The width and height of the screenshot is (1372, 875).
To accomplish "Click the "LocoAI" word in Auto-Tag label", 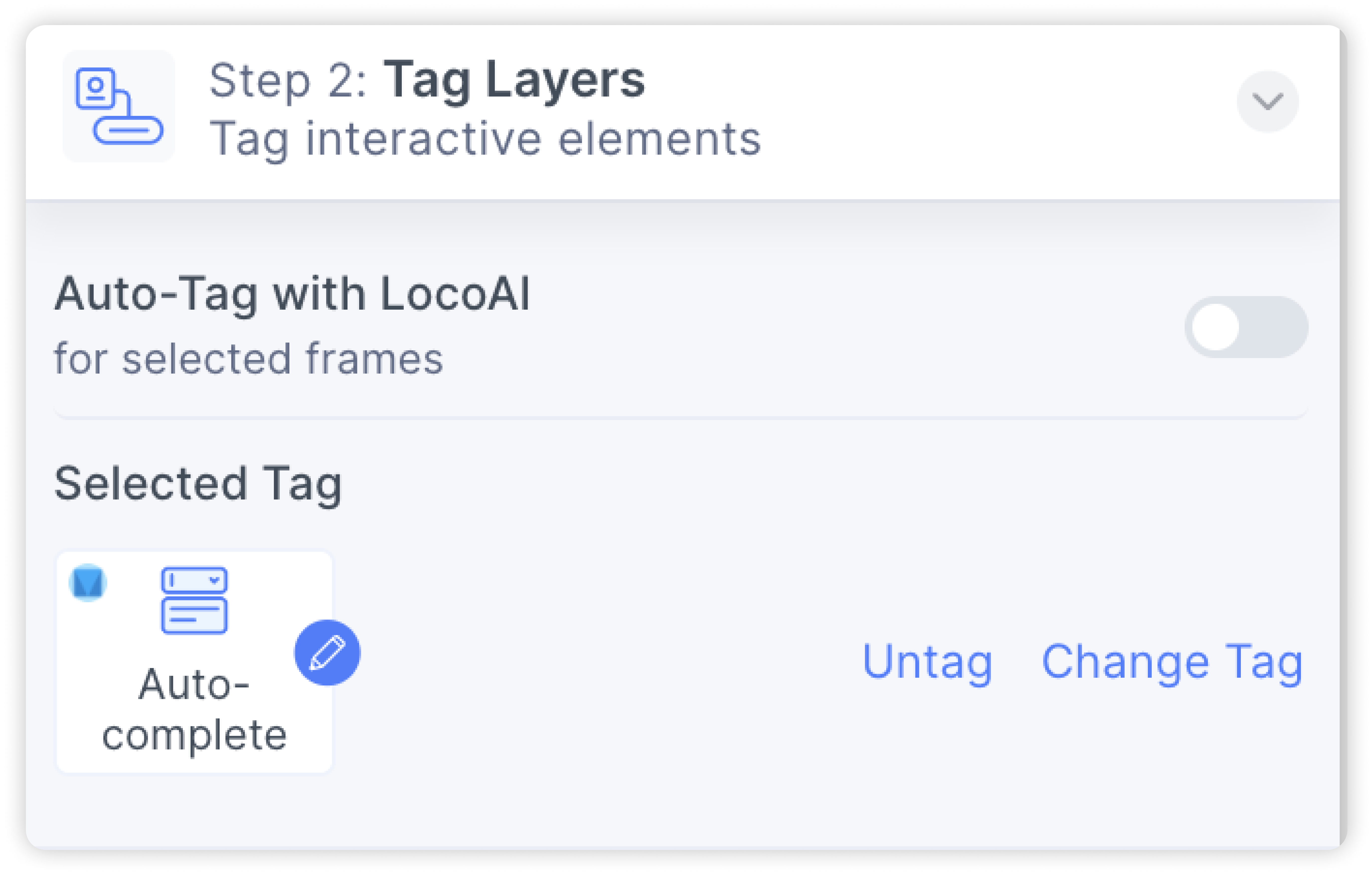I will point(455,294).
